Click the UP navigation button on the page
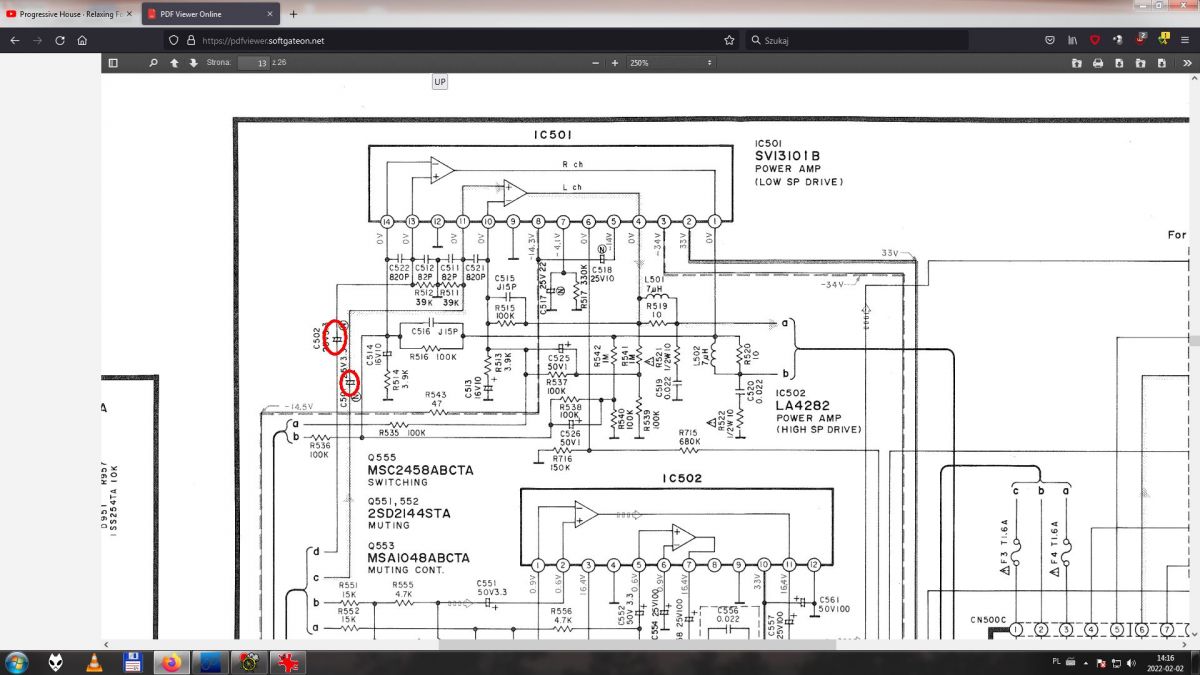The width and height of the screenshot is (1200, 675). [439, 81]
